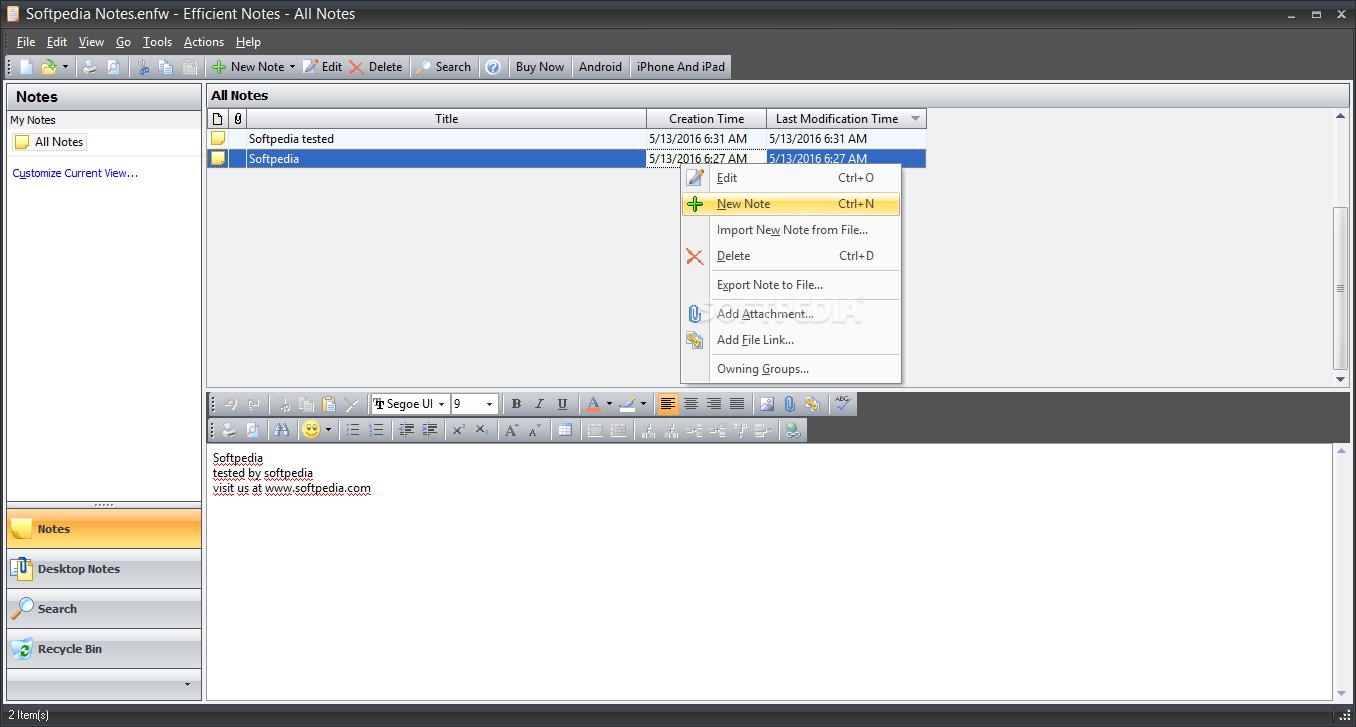1356x727 pixels.
Task: Choose Export Note to File in context menu
Action: [791, 285]
